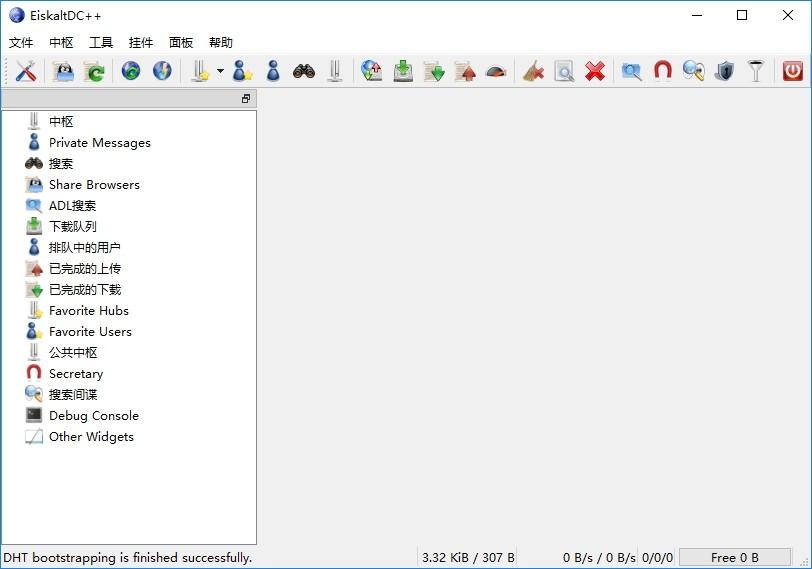This screenshot has height=569, width=812.
Task: Open the 帮助 menu
Action: [x=221, y=42]
